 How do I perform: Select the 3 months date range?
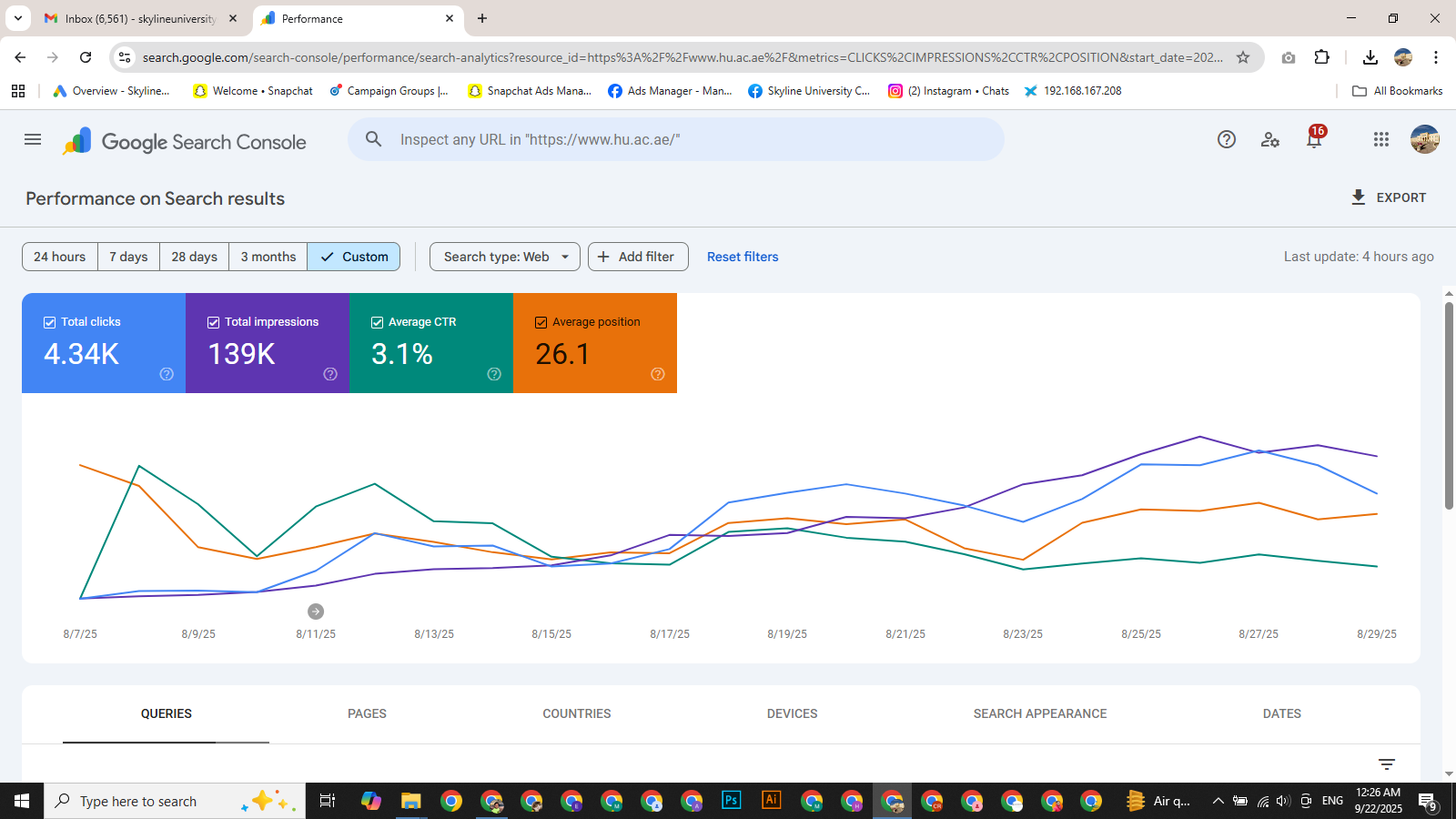(268, 257)
